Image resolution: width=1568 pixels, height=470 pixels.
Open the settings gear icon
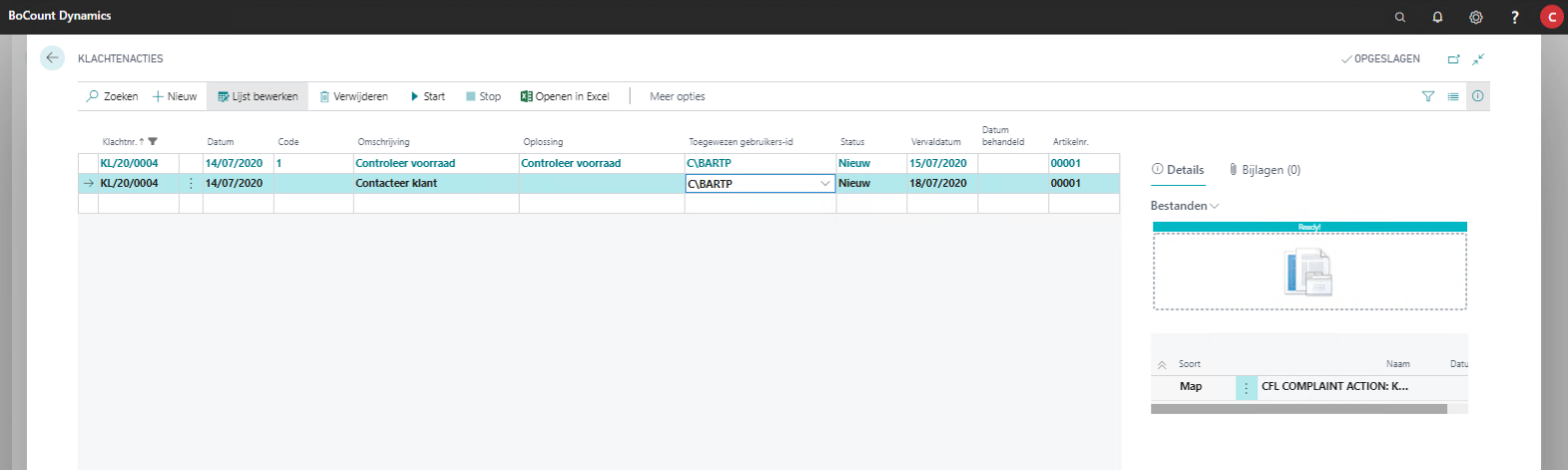[1475, 17]
